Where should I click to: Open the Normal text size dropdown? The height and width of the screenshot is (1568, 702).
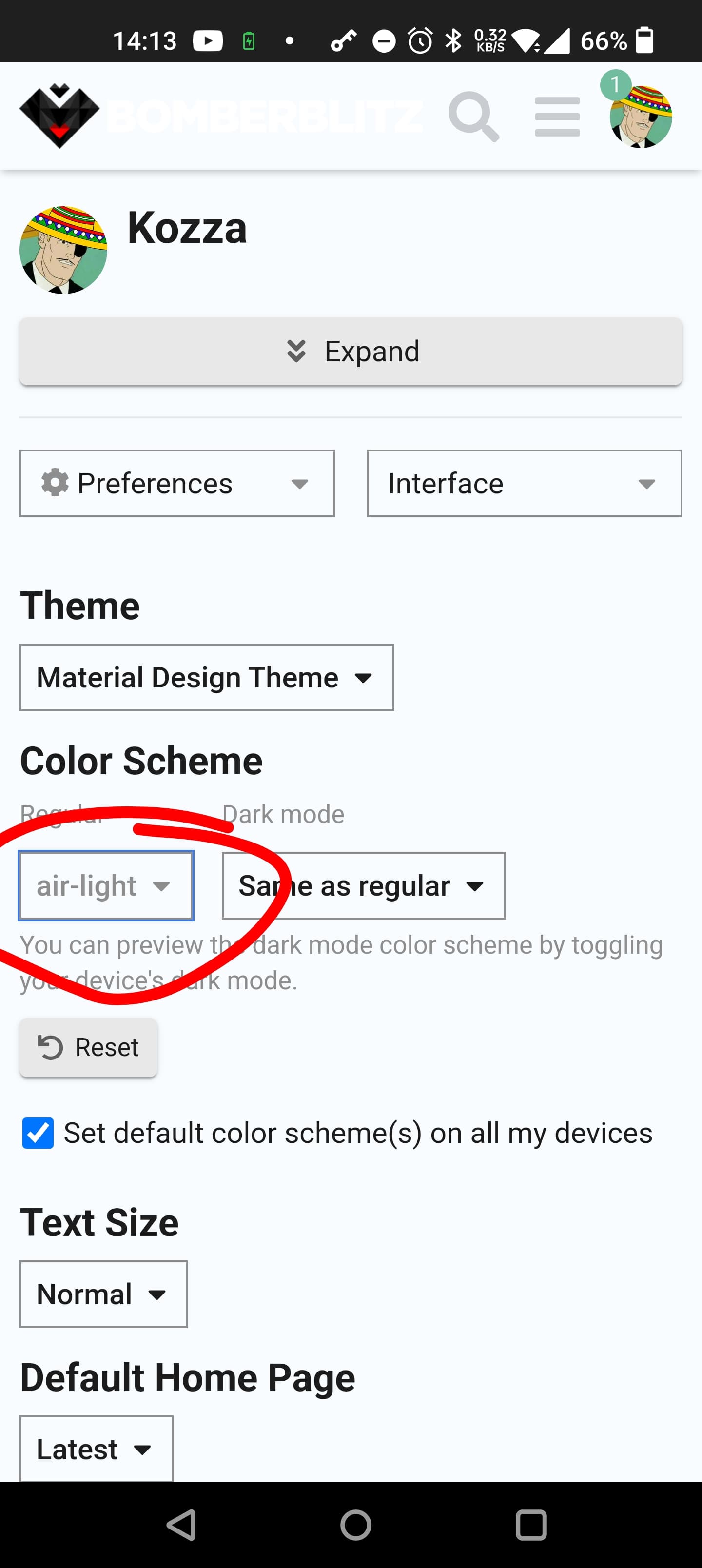point(103,1294)
